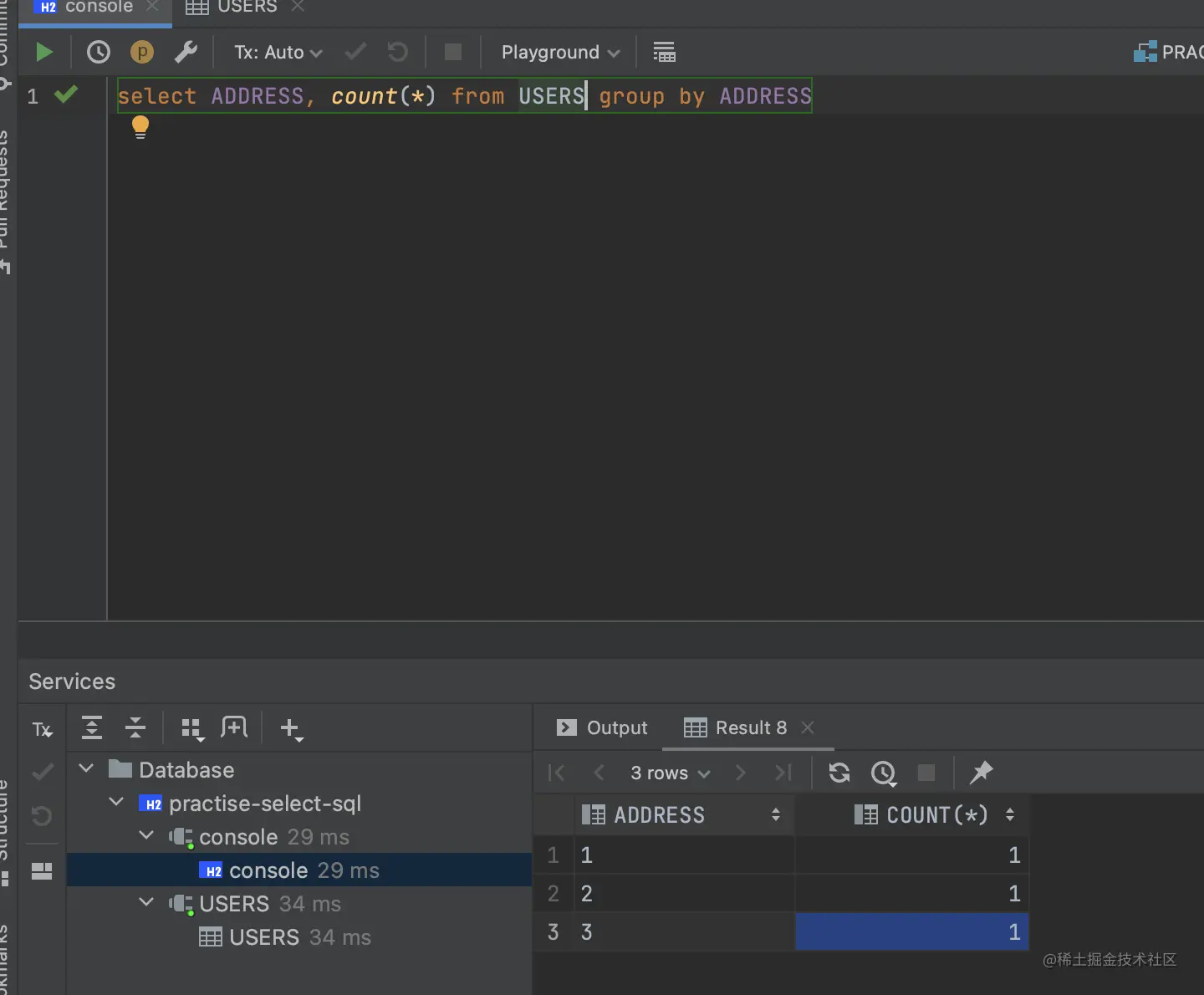Close the Result 8 tab

(x=808, y=727)
